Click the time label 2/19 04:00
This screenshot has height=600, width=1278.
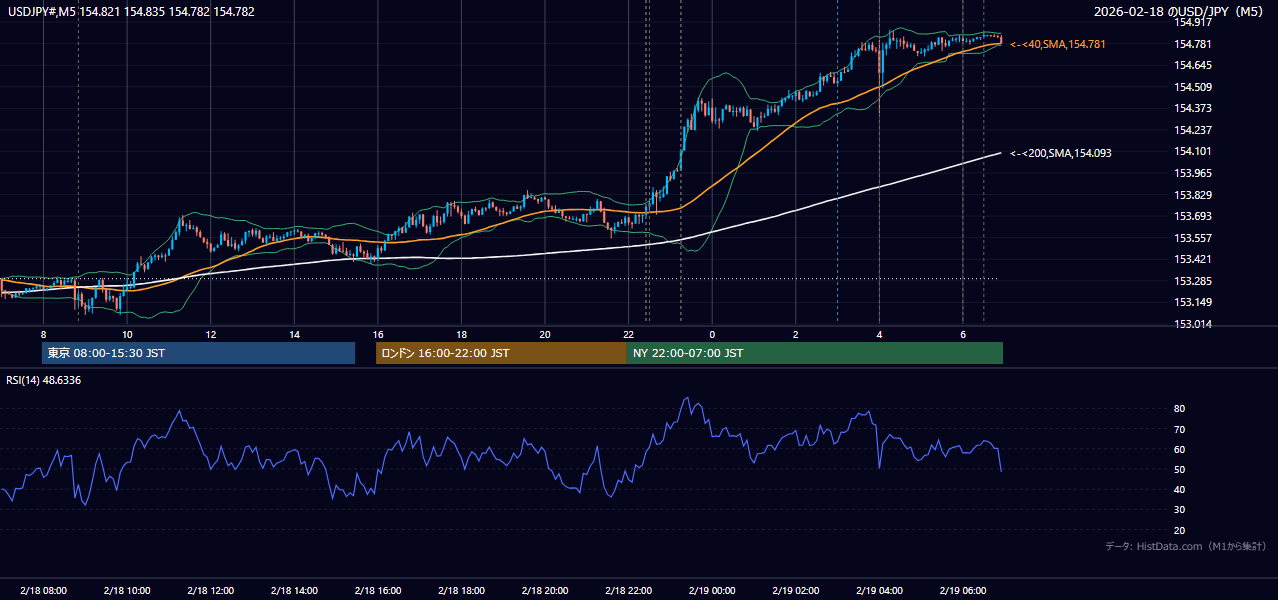[878, 590]
